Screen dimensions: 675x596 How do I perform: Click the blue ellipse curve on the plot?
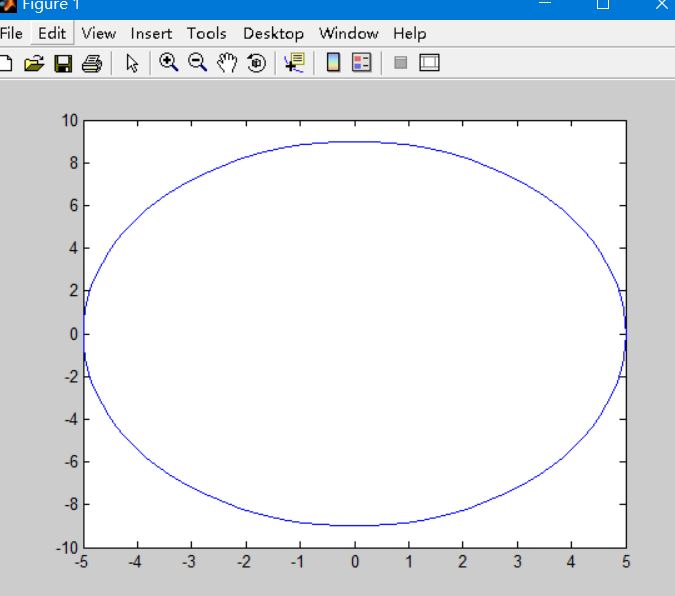[355, 142]
